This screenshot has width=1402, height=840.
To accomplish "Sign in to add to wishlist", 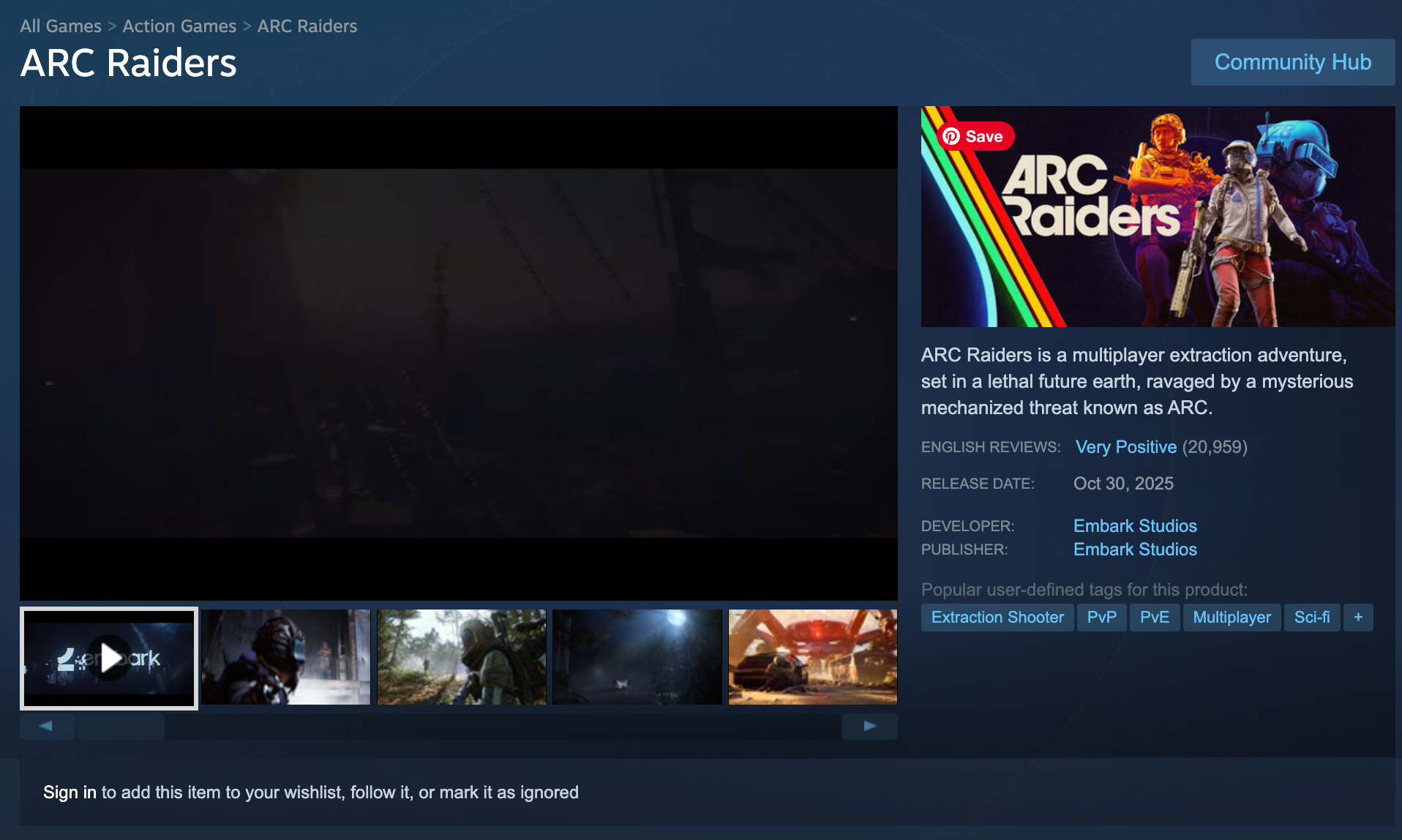I will tap(69, 792).
